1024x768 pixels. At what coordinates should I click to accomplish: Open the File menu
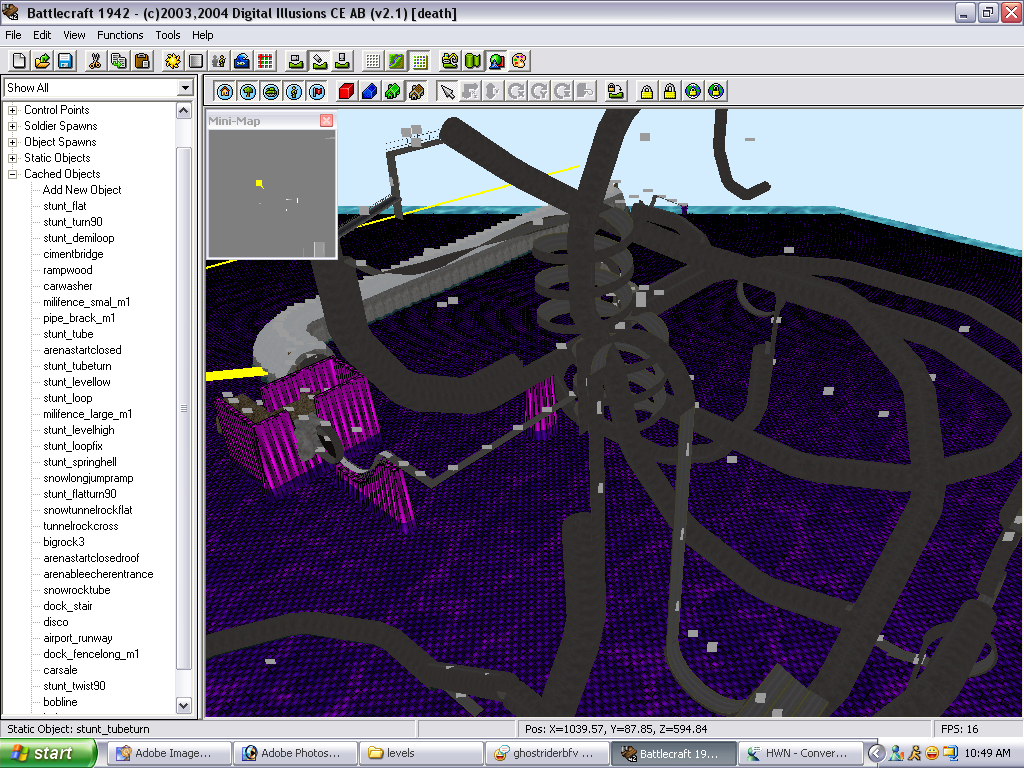(x=13, y=35)
